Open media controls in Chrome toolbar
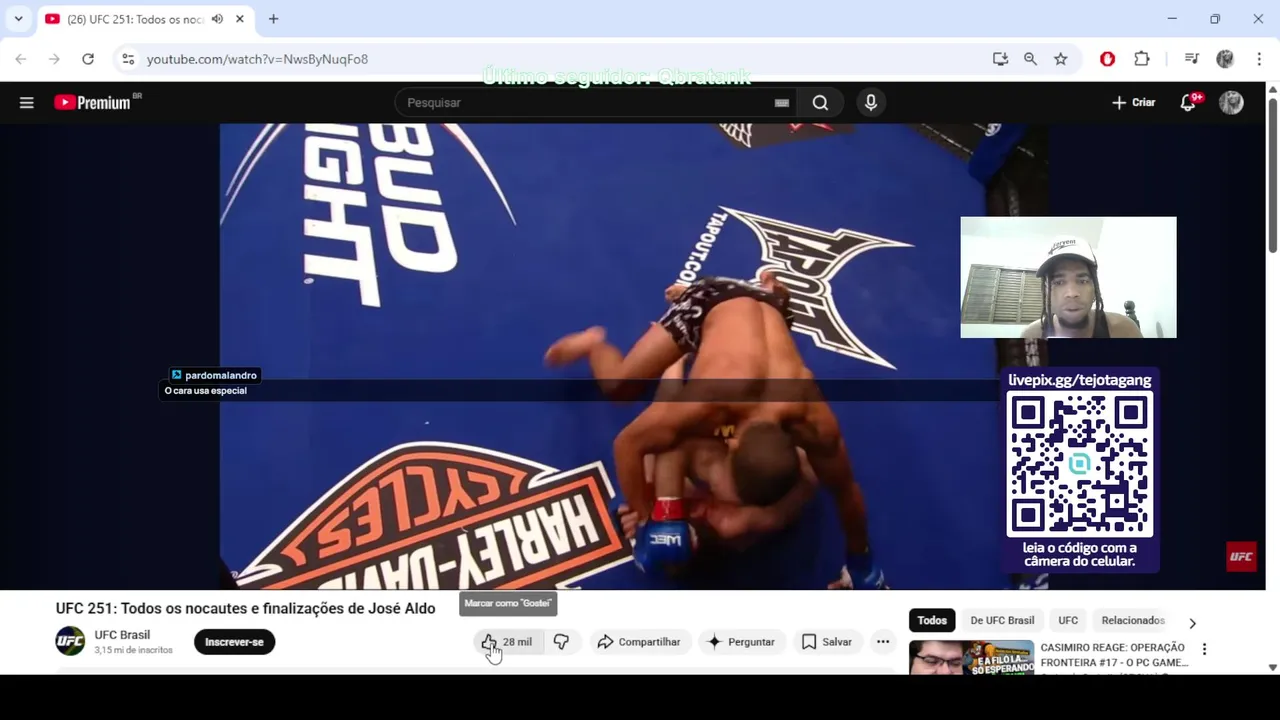 (x=1191, y=59)
